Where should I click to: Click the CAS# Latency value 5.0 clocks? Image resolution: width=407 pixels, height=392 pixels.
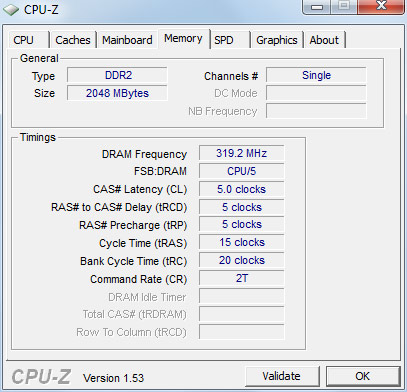[242, 189]
